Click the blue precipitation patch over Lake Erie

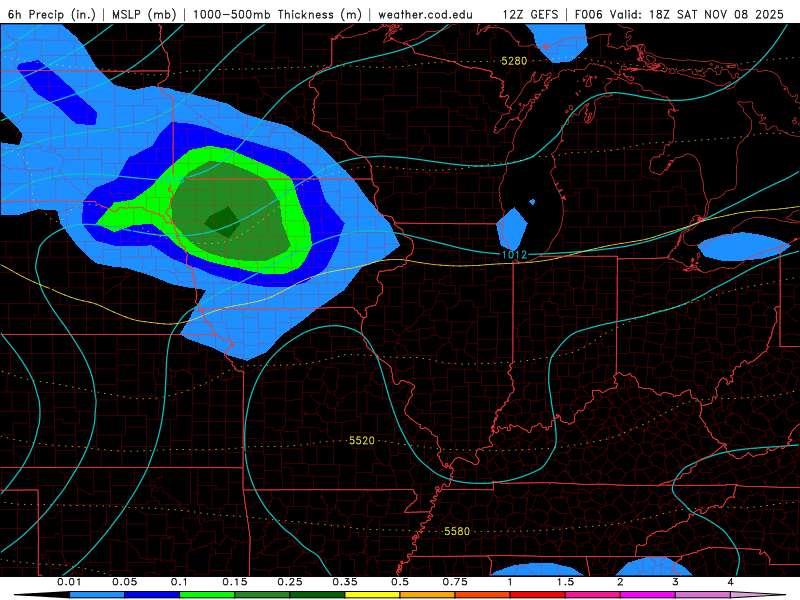tap(742, 246)
